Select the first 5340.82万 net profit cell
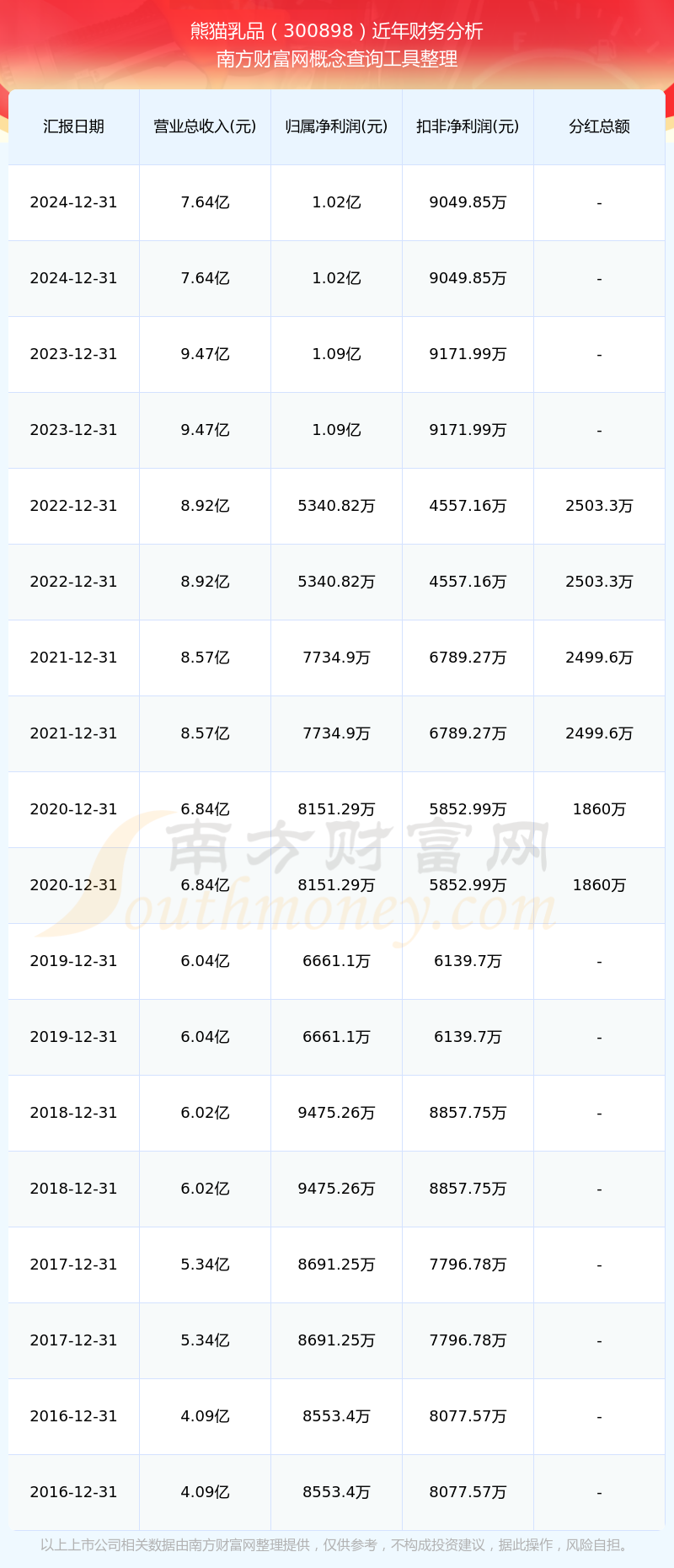Screen dimensions: 674x1568 (336, 506)
